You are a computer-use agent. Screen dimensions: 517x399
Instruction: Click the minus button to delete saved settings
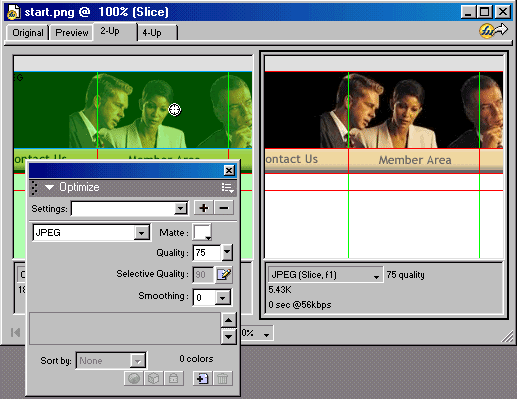point(224,208)
